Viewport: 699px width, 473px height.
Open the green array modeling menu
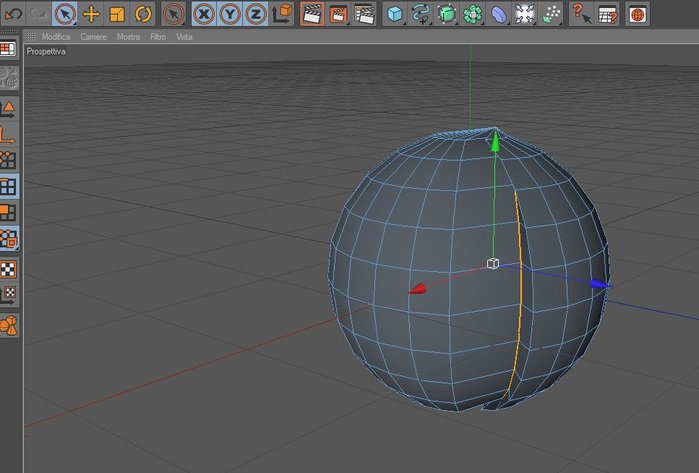click(473, 14)
